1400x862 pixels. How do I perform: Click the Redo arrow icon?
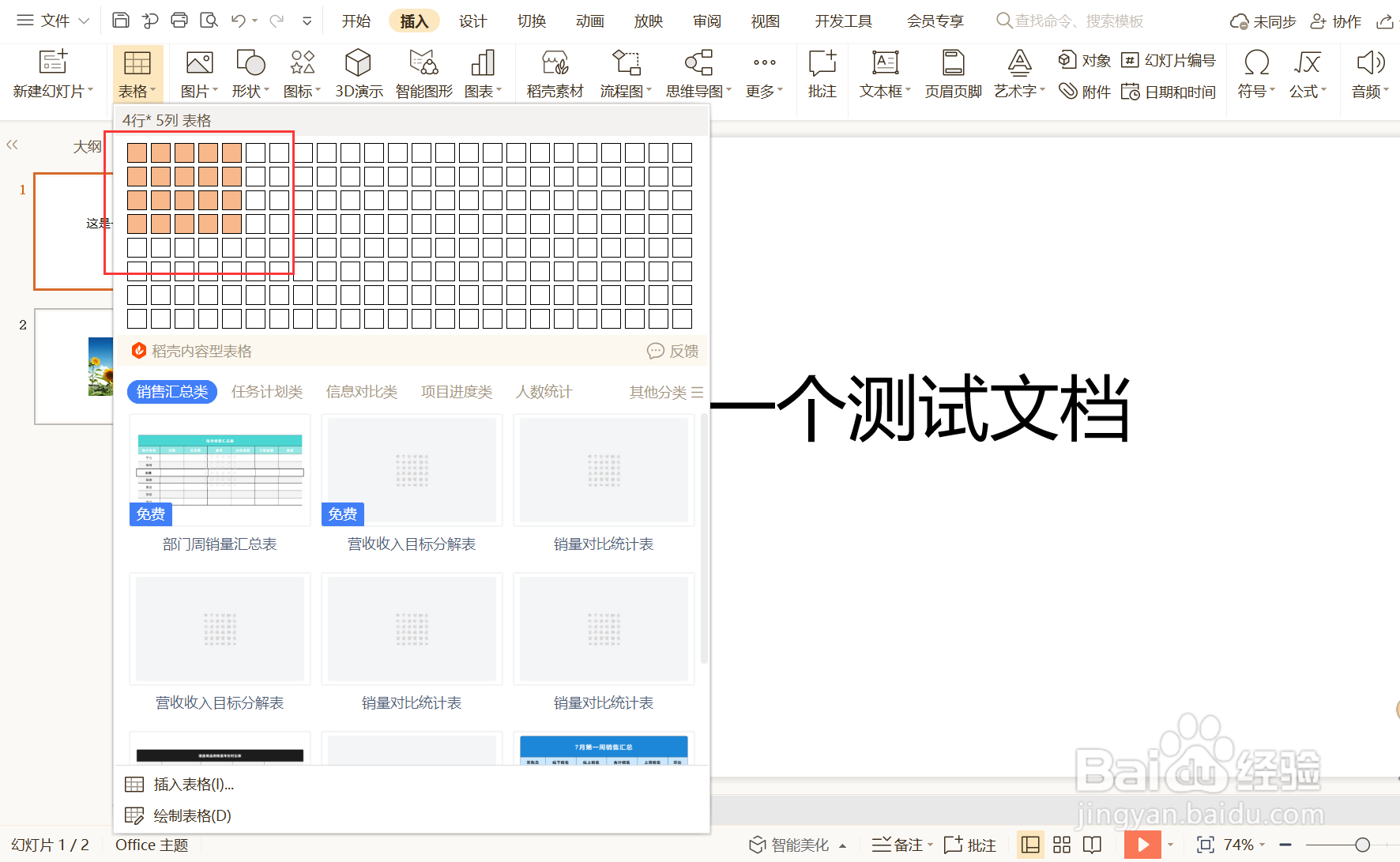click(x=277, y=21)
